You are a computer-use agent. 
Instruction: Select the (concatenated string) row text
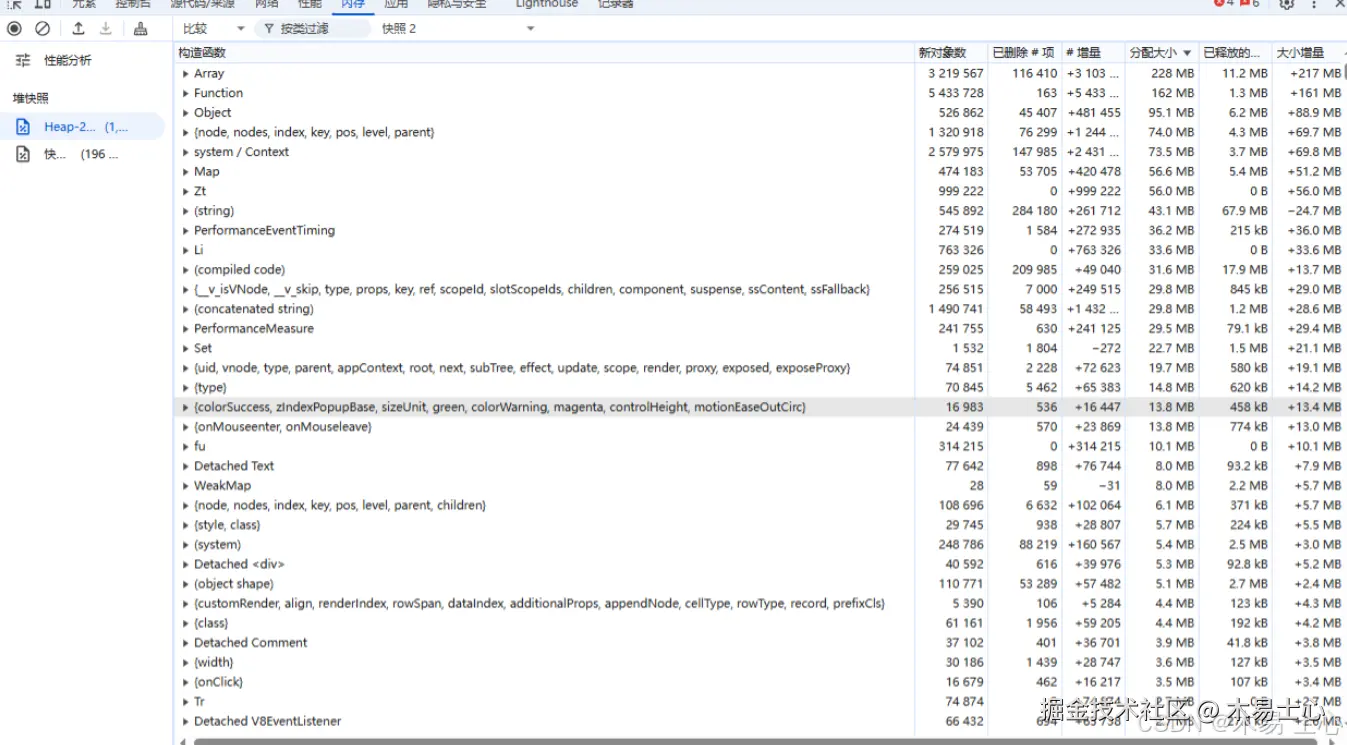[x=254, y=309]
